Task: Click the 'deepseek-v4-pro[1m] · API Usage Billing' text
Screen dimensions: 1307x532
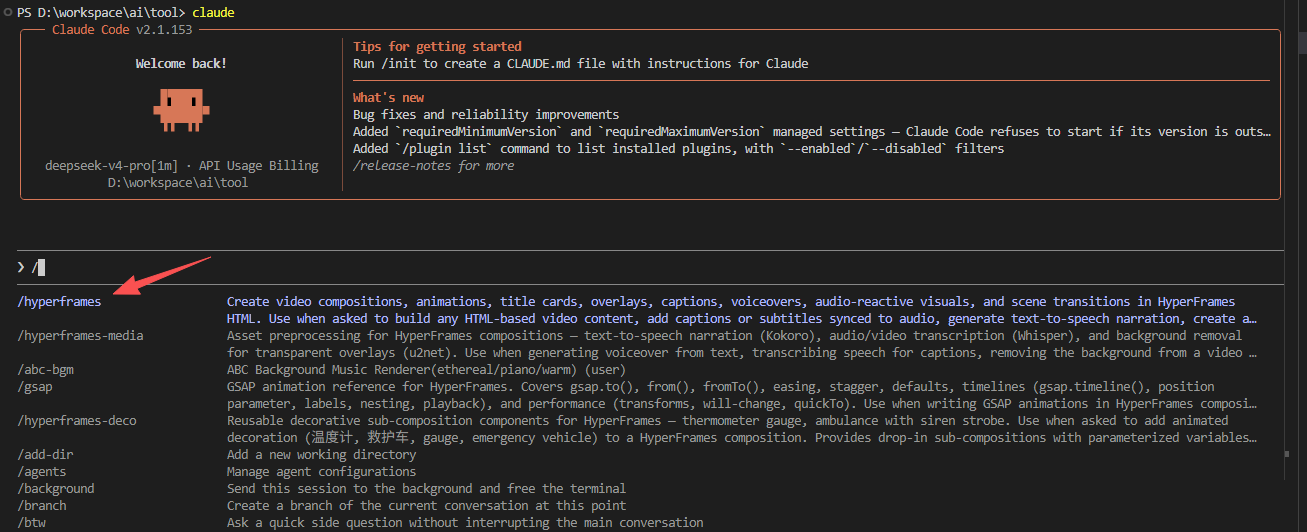Action: click(x=181, y=165)
